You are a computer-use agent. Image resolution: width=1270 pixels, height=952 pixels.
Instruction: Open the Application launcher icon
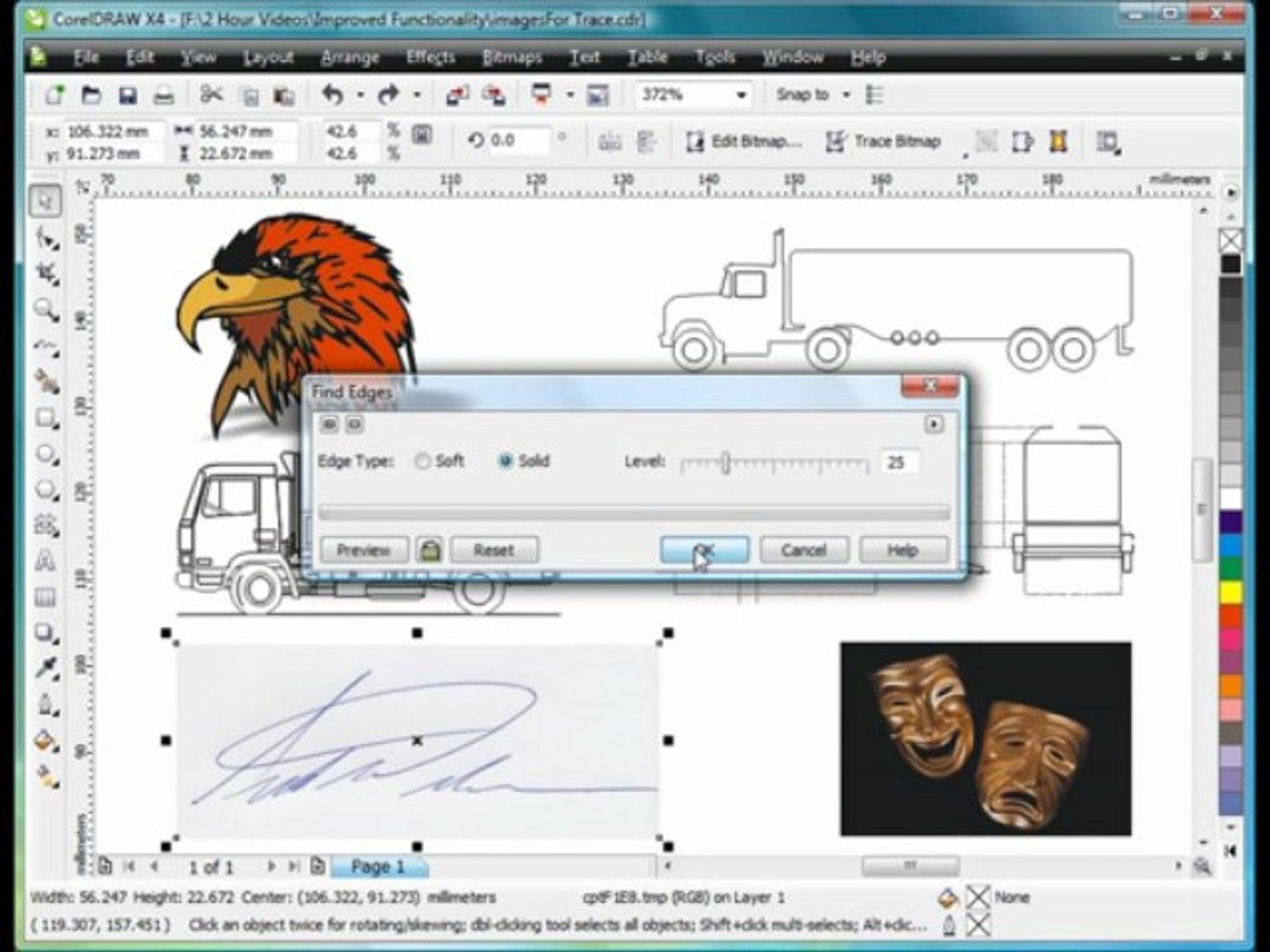(542, 94)
